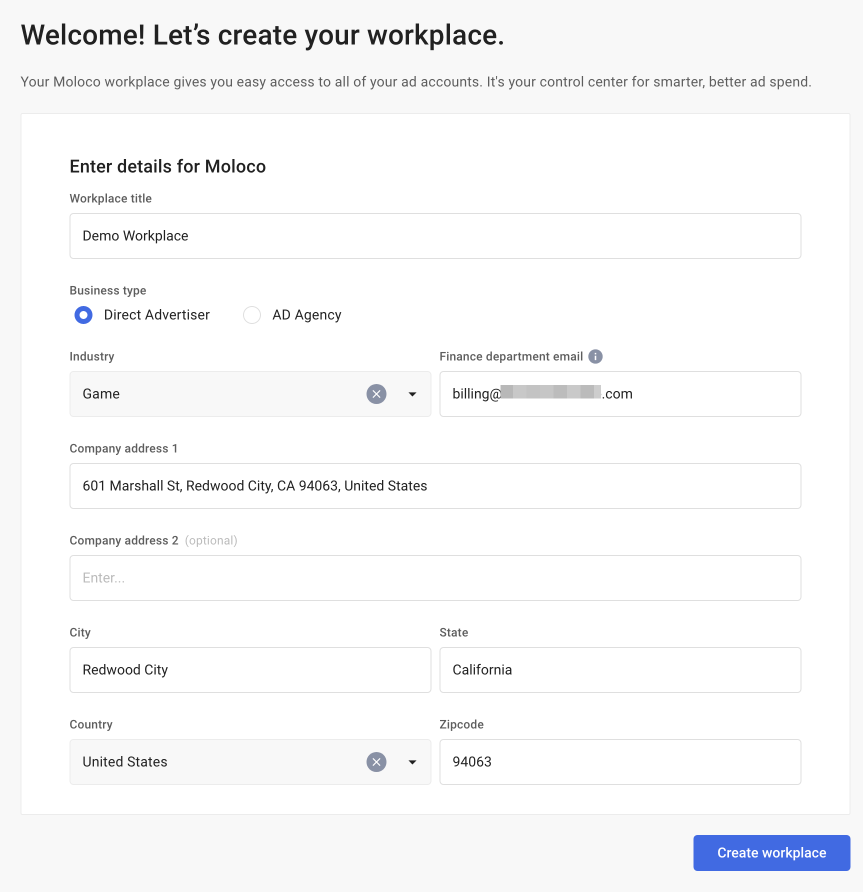Click the 'Workplace title' label text
Image resolution: width=863 pixels, height=892 pixels.
click(x=110, y=199)
